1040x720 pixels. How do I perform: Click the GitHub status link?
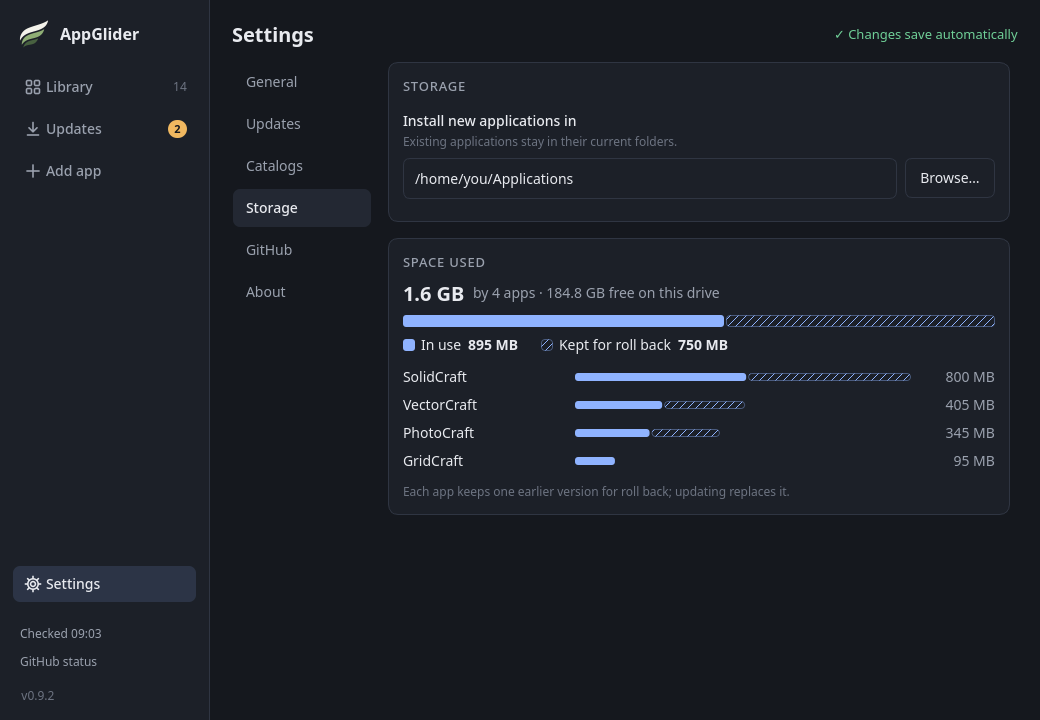[x=58, y=662]
